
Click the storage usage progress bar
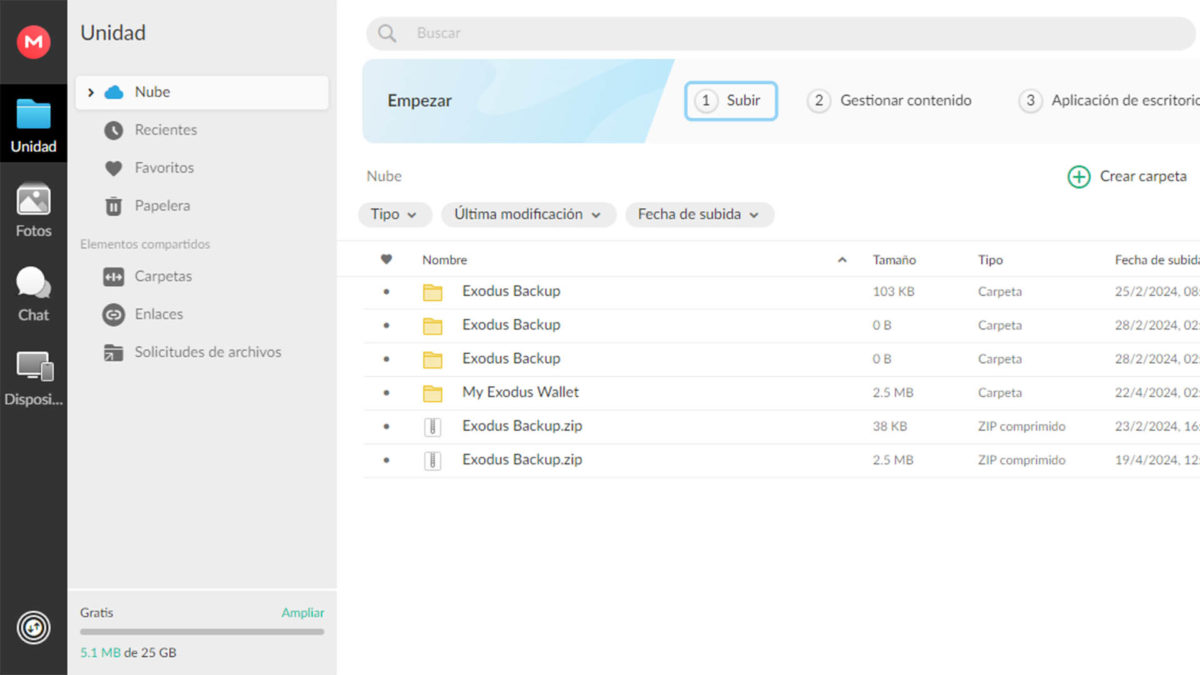point(202,632)
